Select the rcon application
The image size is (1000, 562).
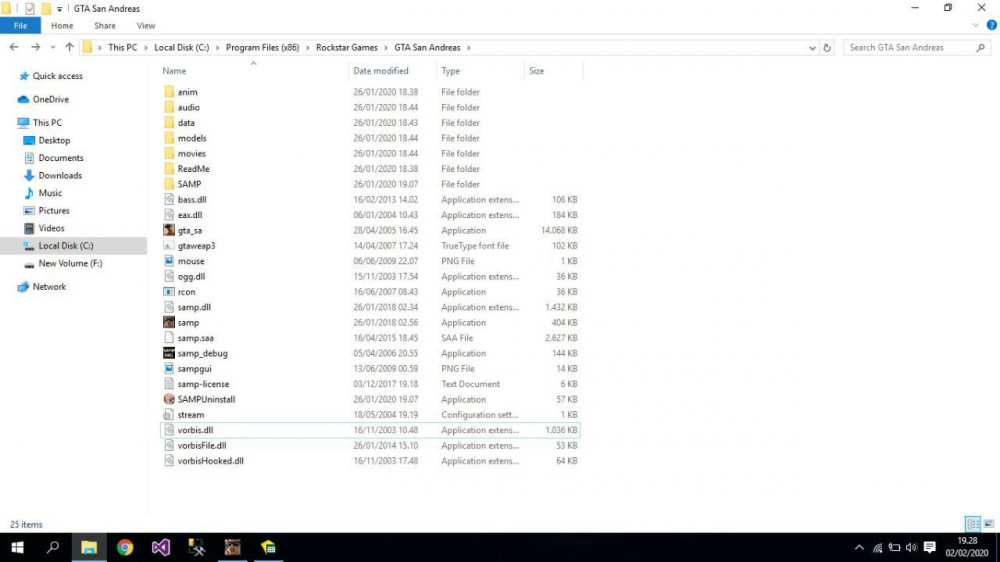coord(186,292)
